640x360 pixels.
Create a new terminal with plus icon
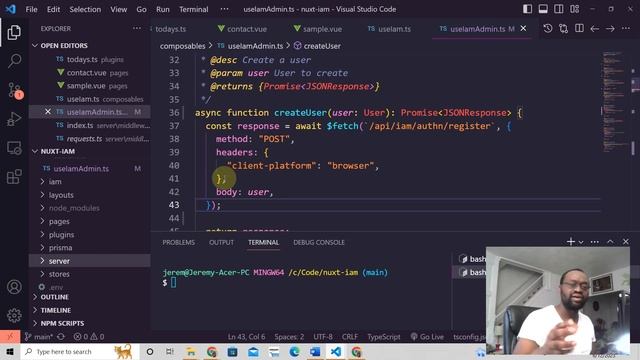571,242
